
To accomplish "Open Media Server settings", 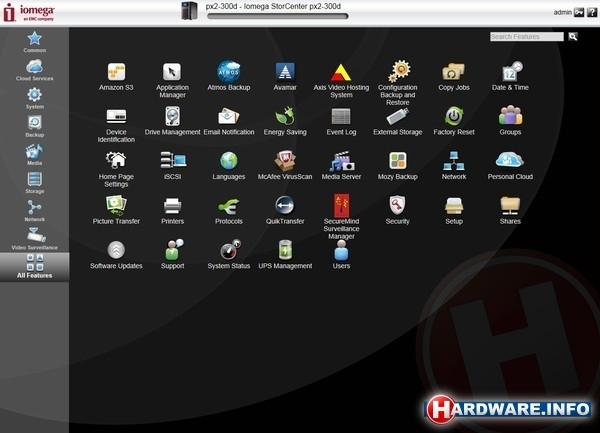I will click(x=341, y=166).
